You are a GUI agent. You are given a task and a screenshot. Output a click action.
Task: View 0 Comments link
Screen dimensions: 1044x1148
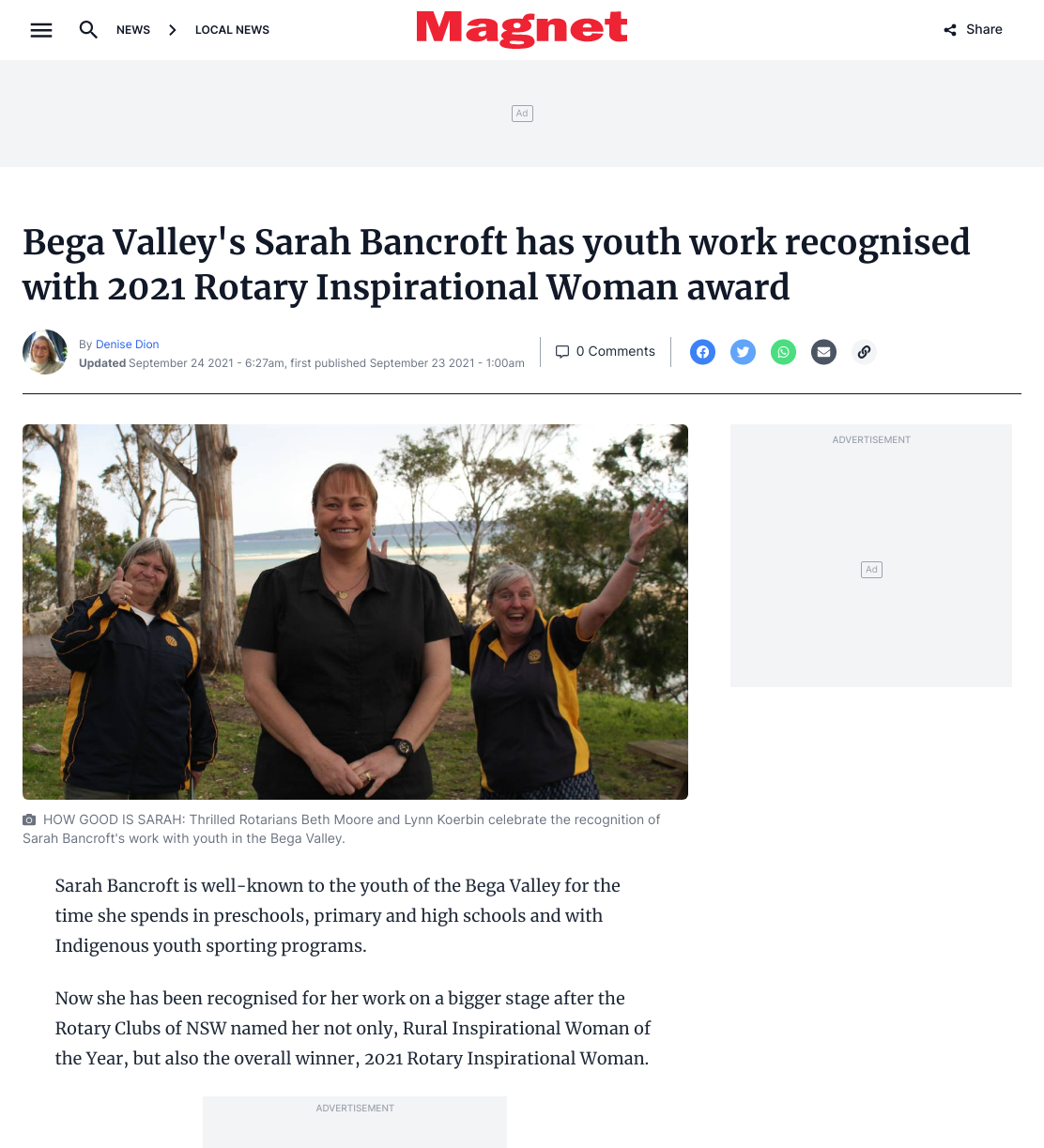(x=616, y=351)
